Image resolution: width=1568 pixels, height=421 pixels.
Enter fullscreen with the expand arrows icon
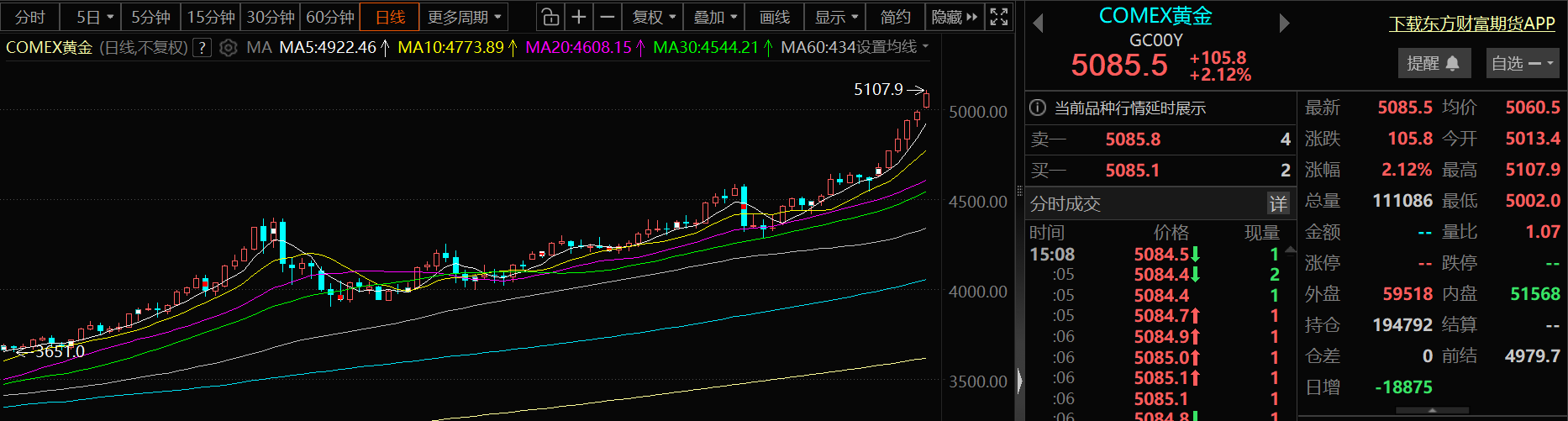999,17
